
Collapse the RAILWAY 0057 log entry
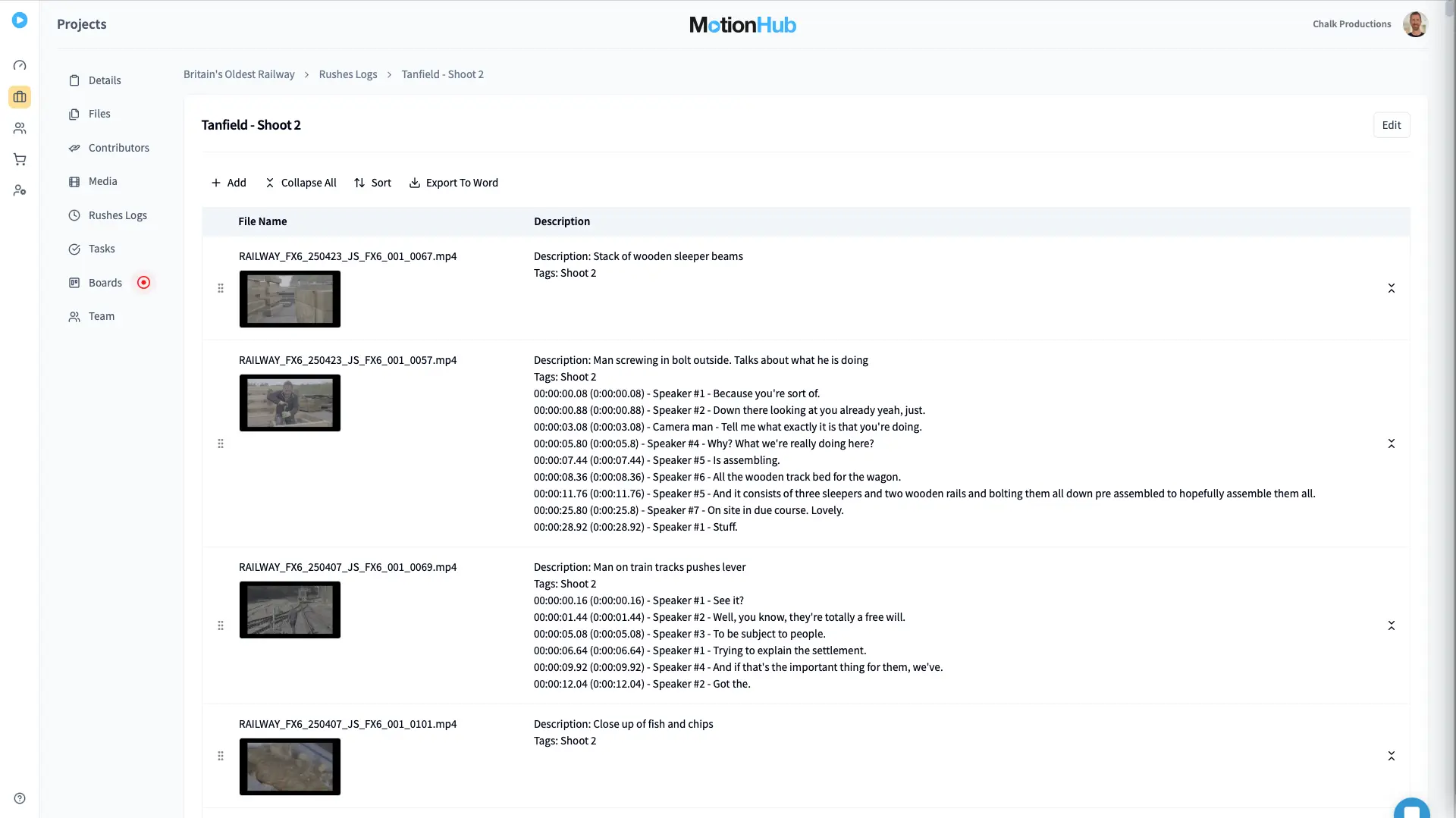(x=1392, y=443)
